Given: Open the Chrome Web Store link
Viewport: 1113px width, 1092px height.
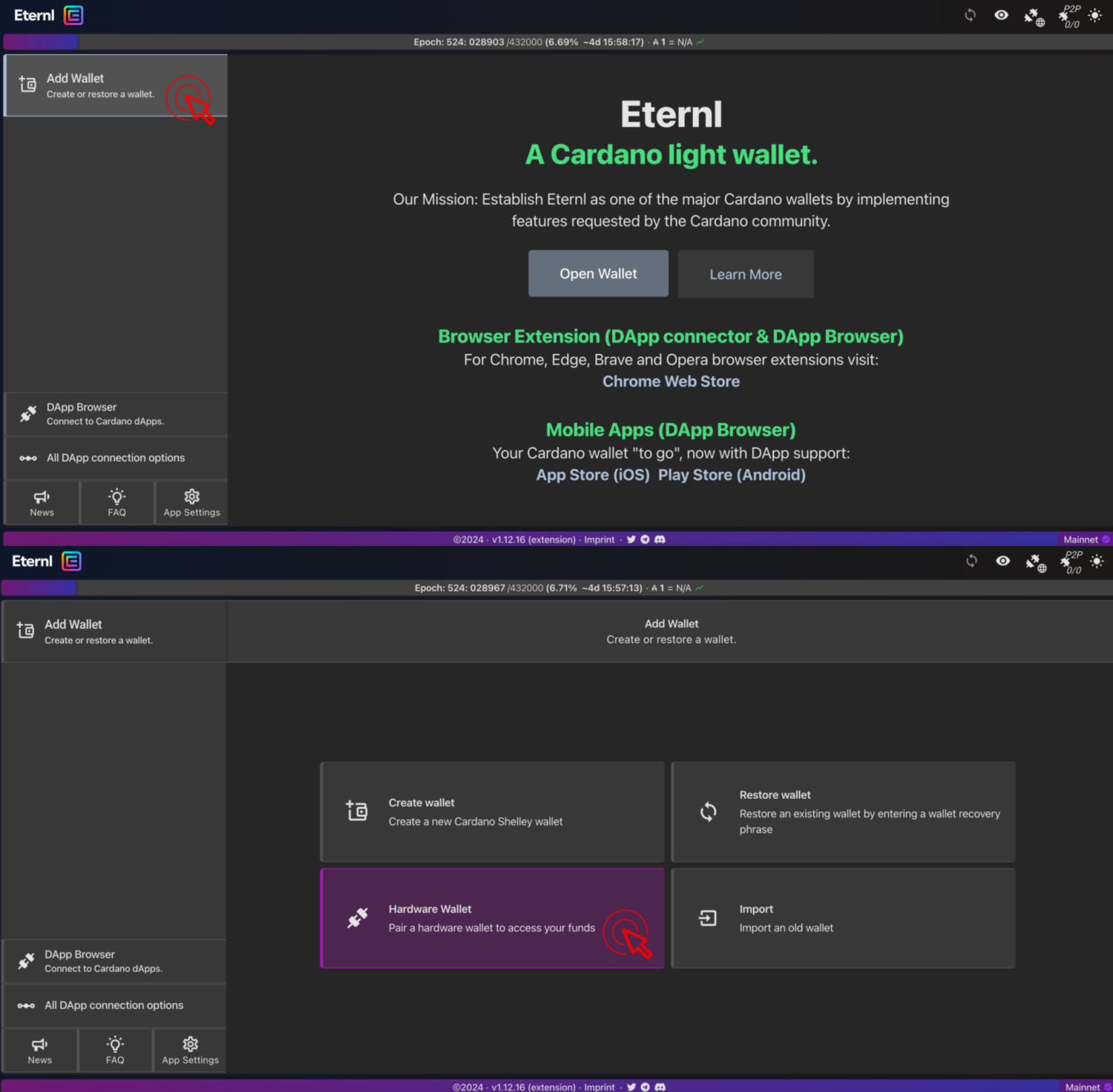Looking at the screenshot, I should click(x=671, y=381).
